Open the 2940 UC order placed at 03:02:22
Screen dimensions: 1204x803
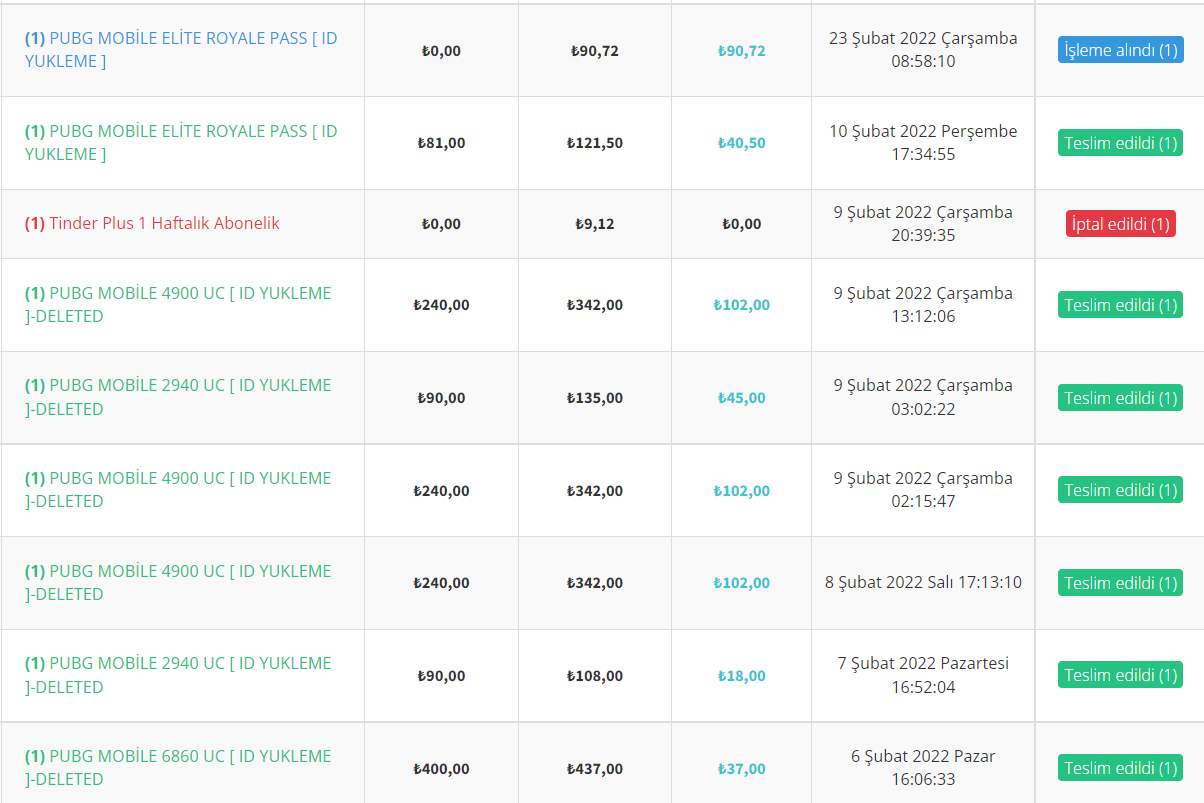coord(178,397)
